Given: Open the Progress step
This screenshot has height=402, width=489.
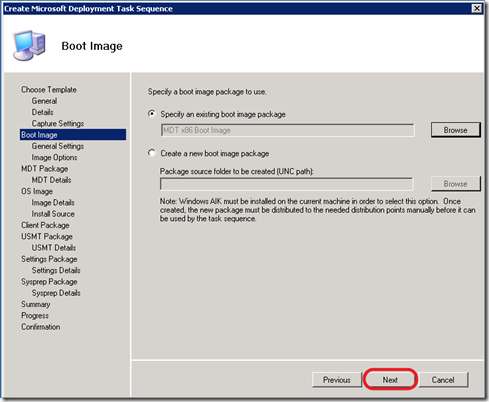Looking at the screenshot, I should (x=35, y=316).
